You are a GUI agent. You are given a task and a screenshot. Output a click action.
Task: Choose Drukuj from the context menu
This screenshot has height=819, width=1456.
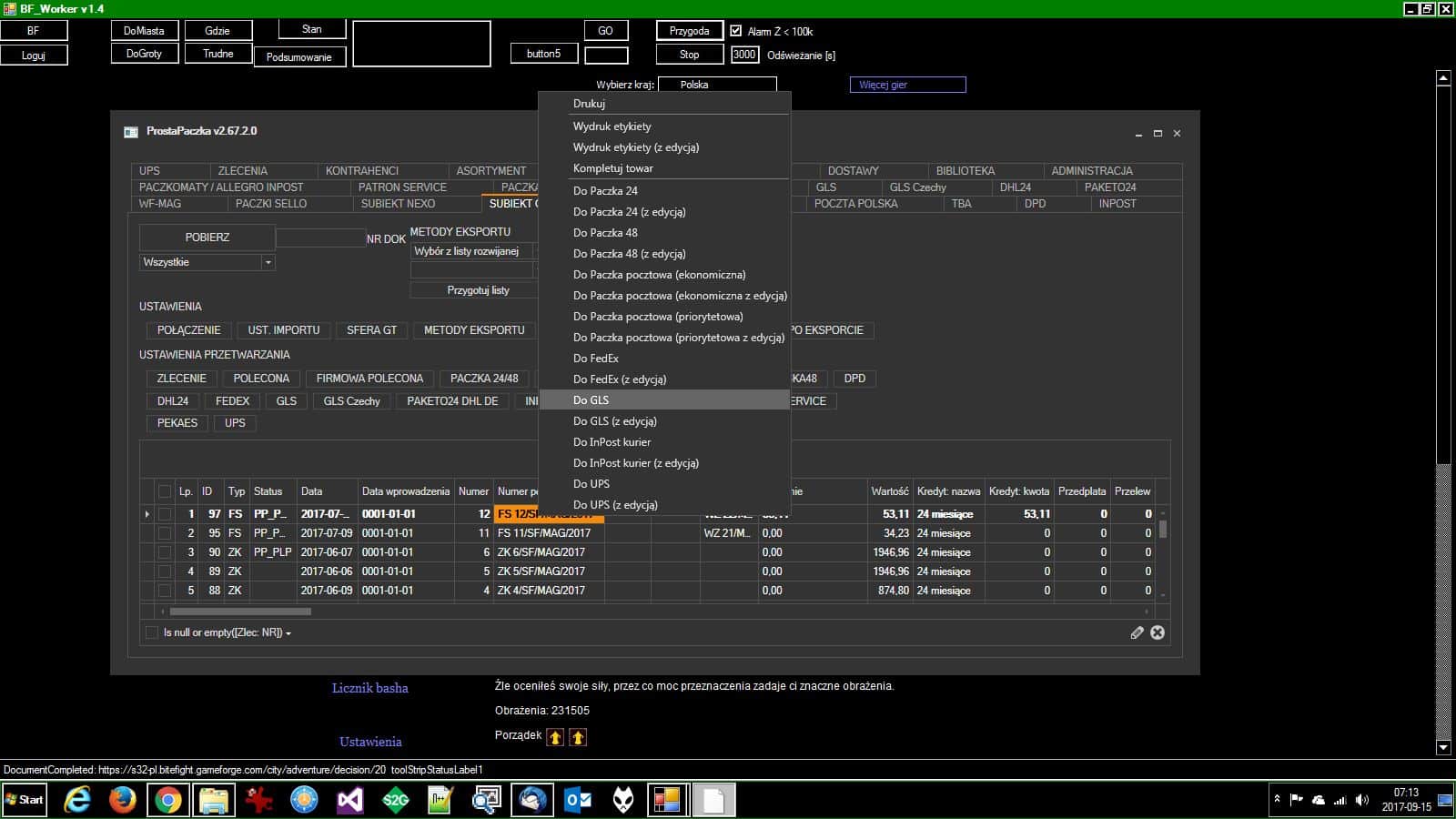pyautogui.click(x=664, y=104)
